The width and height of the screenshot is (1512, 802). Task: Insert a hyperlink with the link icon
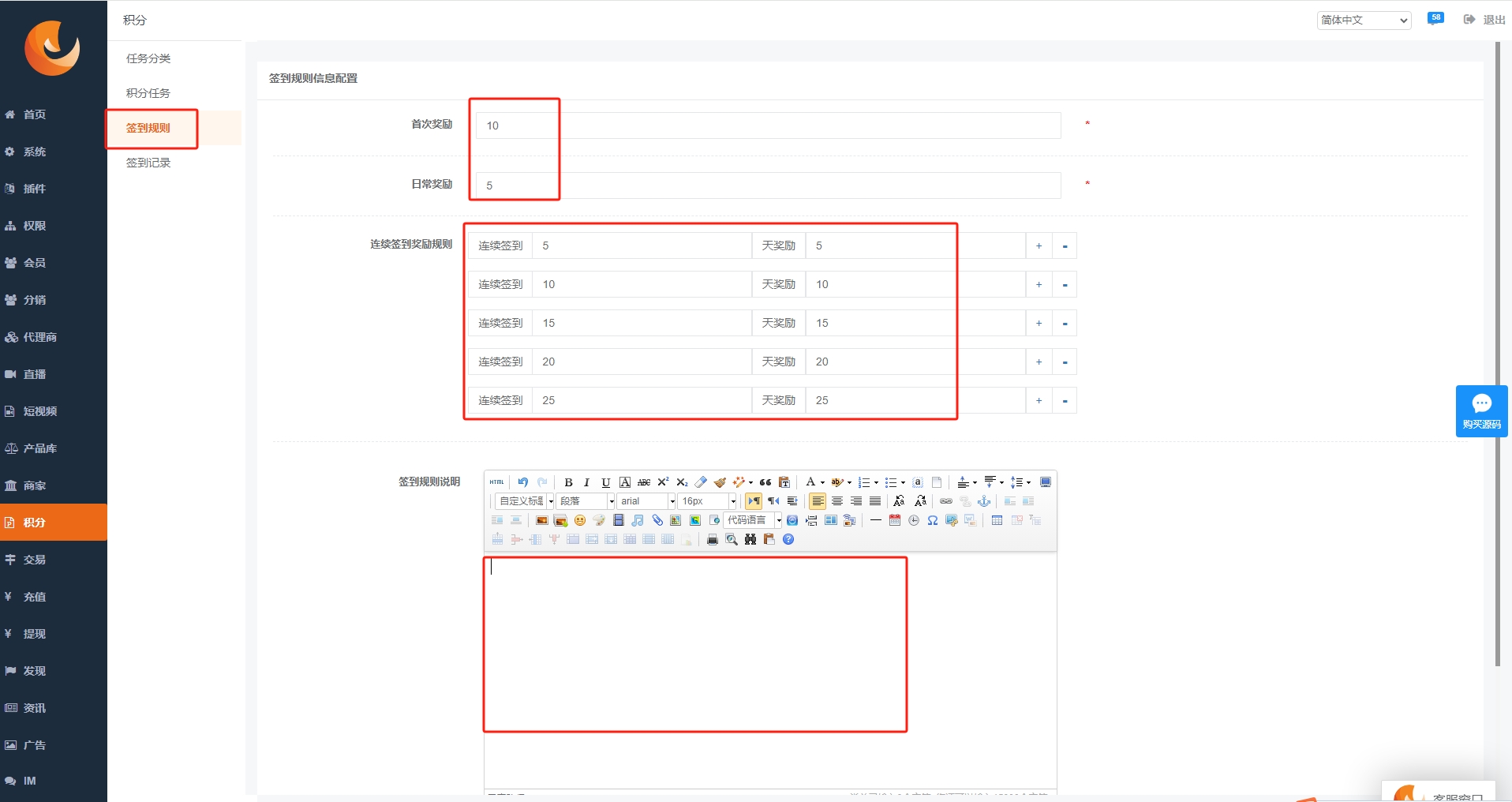click(x=946, y=501)
